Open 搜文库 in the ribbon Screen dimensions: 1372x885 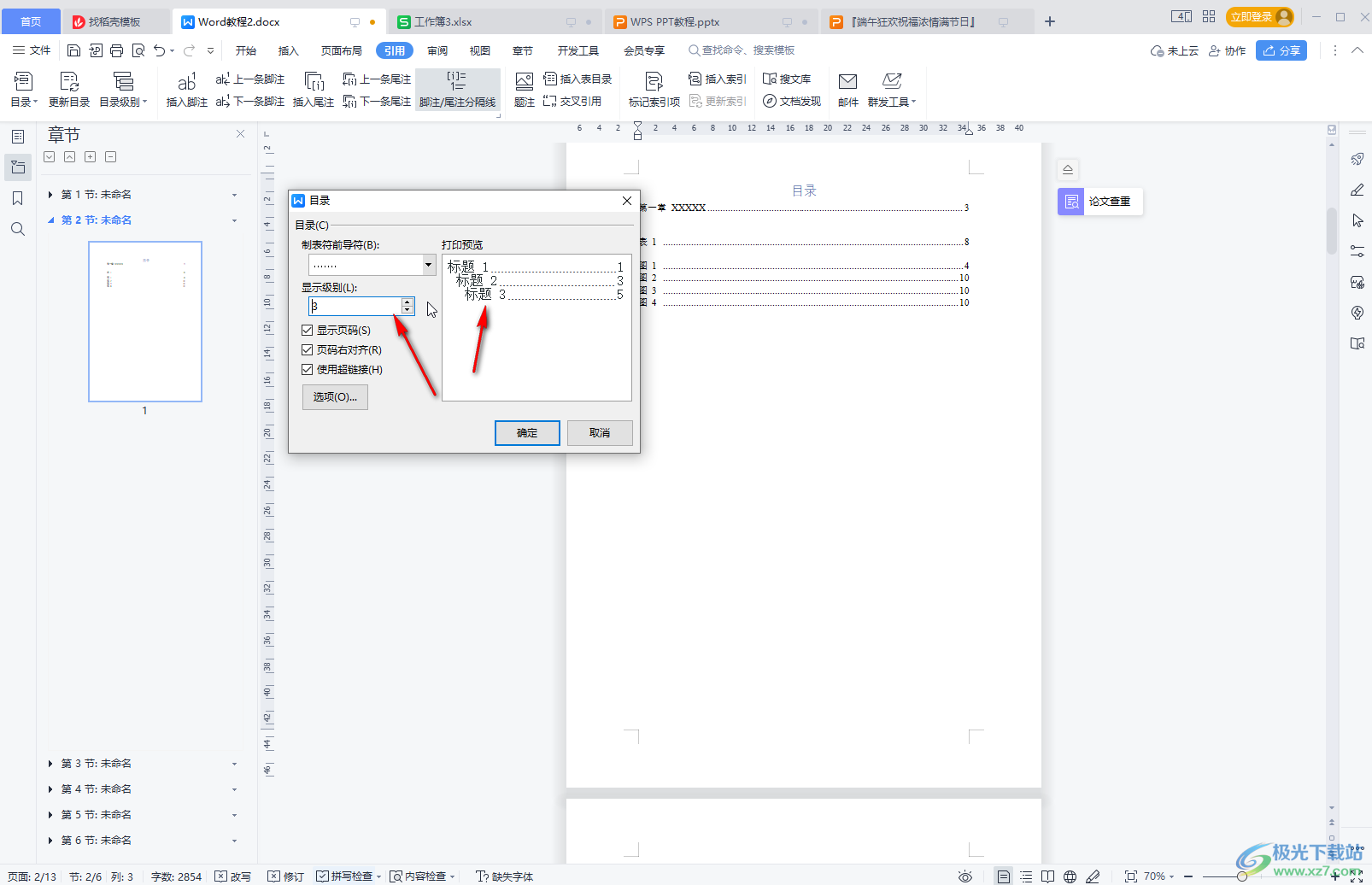pyautogui.click(x=787, y=79)
